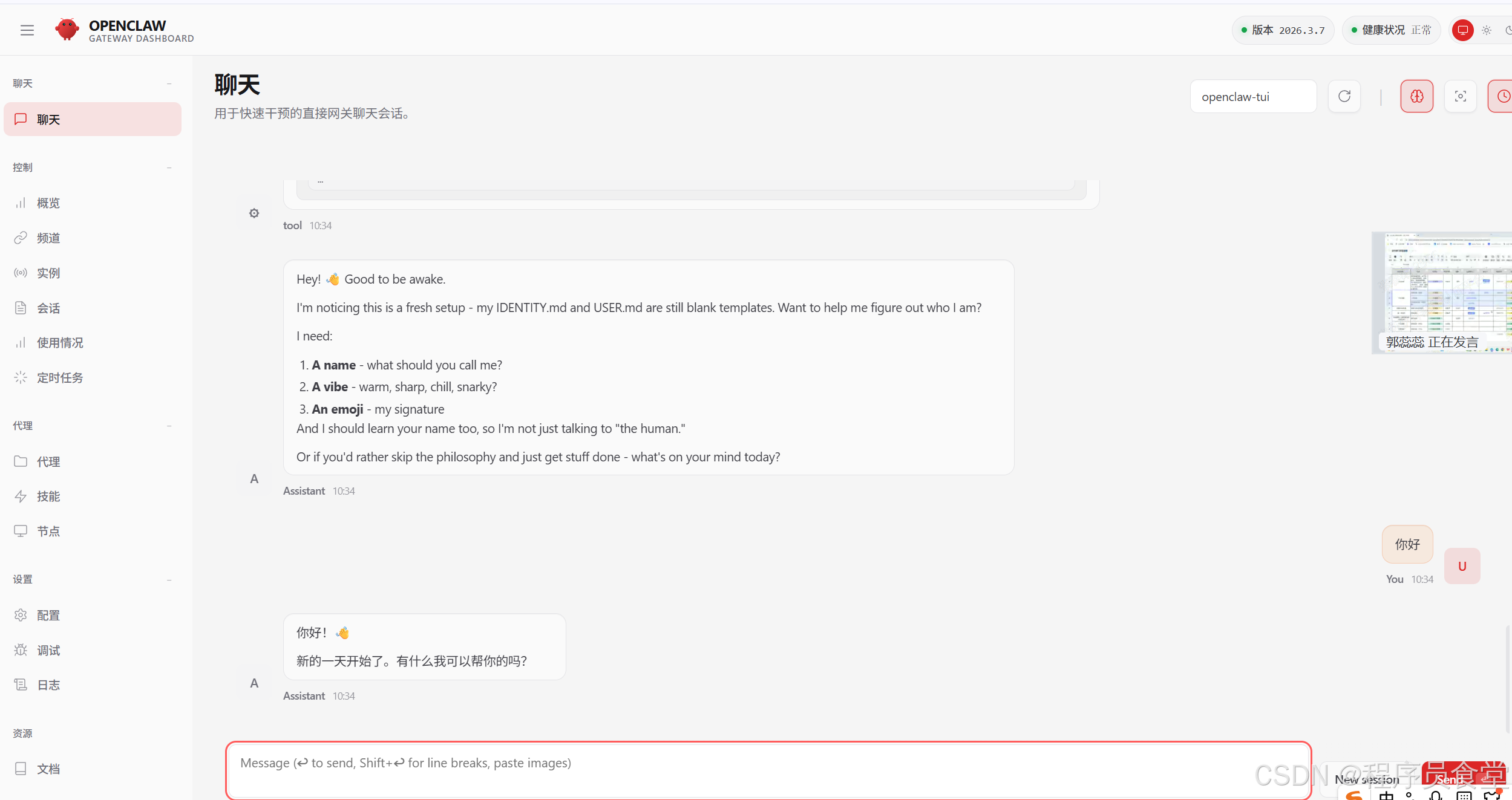This screenshot has width=1512, height=800.
Task: Collapse the 控制 sidebar section
Action: (x=169, y=167)
